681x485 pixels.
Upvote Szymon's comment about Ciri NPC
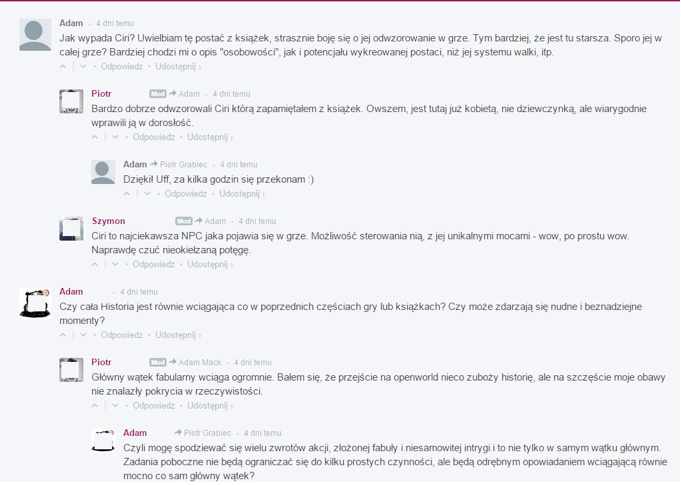point(95,264)
